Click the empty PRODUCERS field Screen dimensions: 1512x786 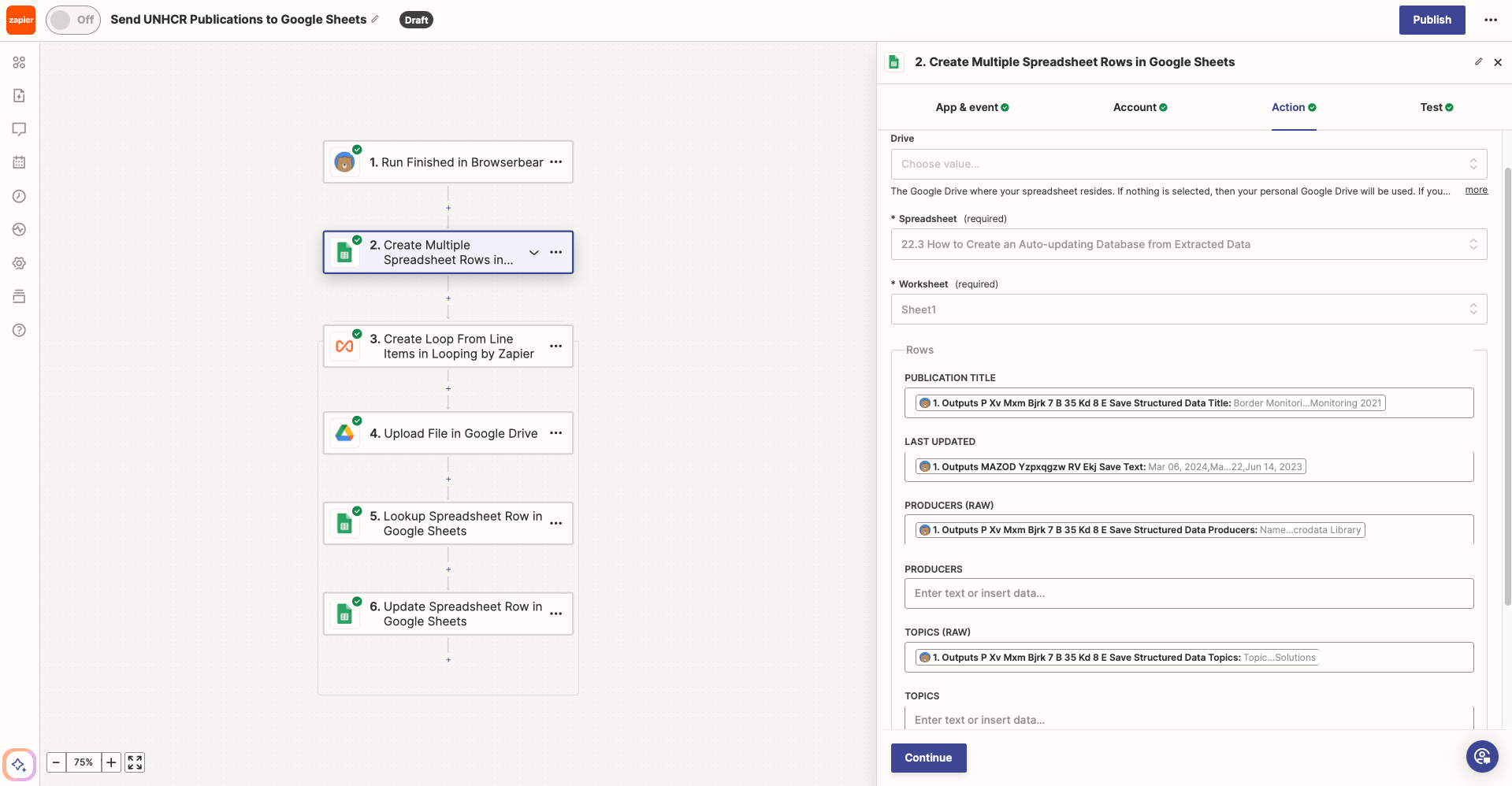1189,594
